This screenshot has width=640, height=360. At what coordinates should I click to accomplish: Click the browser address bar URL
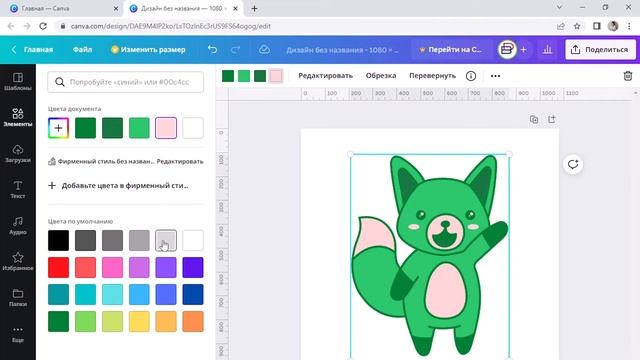click(171, 26)
